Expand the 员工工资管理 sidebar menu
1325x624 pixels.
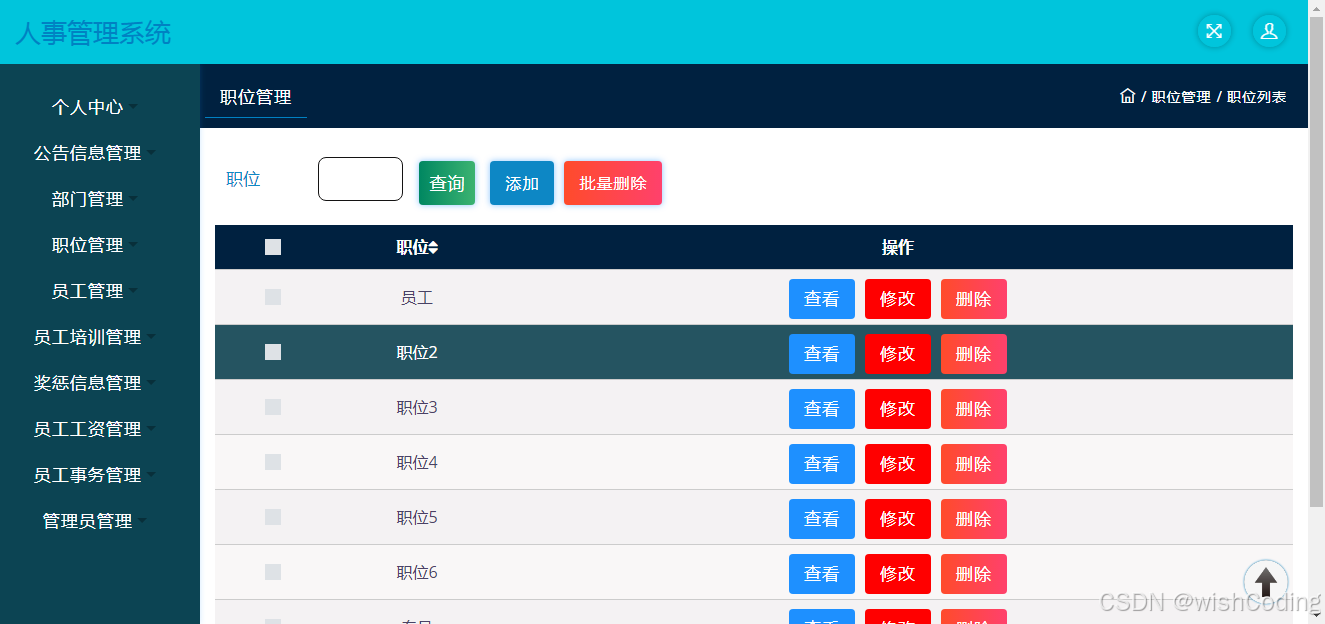95,429
